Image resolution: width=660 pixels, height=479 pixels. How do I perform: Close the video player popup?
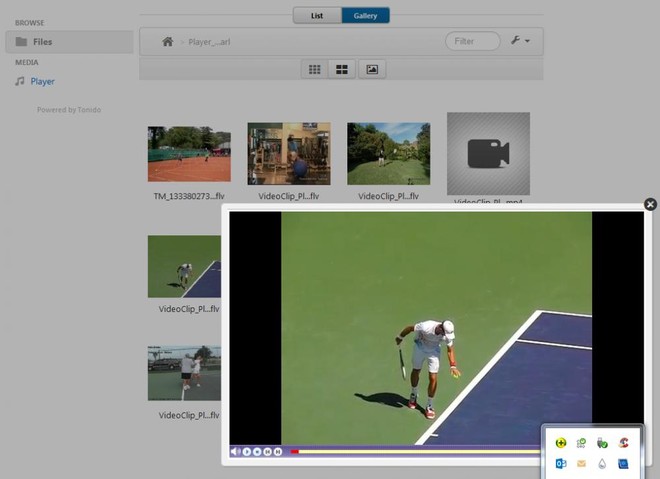[x=650, y=204]
